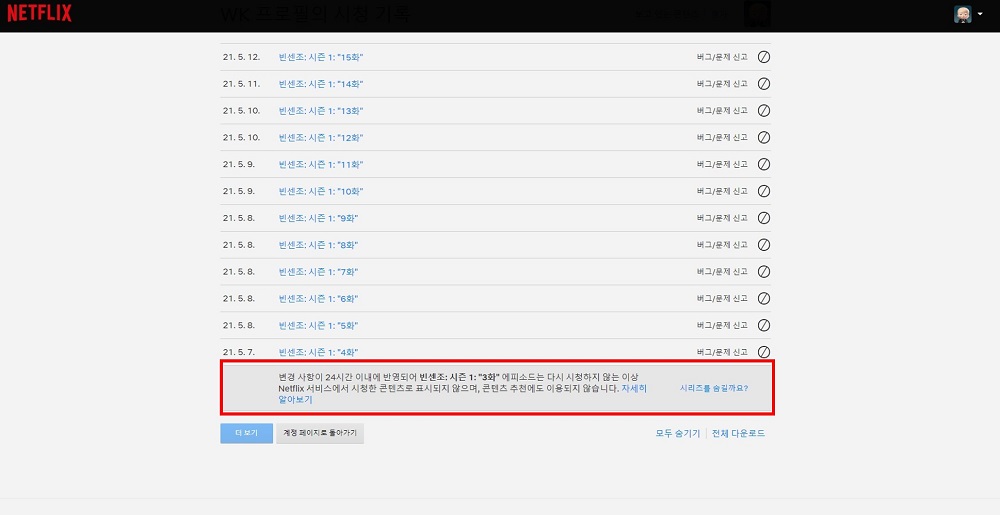Image resolution: width=1000 pixels, height=515 pixels.
Task: Open the 자세히 알아보기 link
Action: [634, 388]
